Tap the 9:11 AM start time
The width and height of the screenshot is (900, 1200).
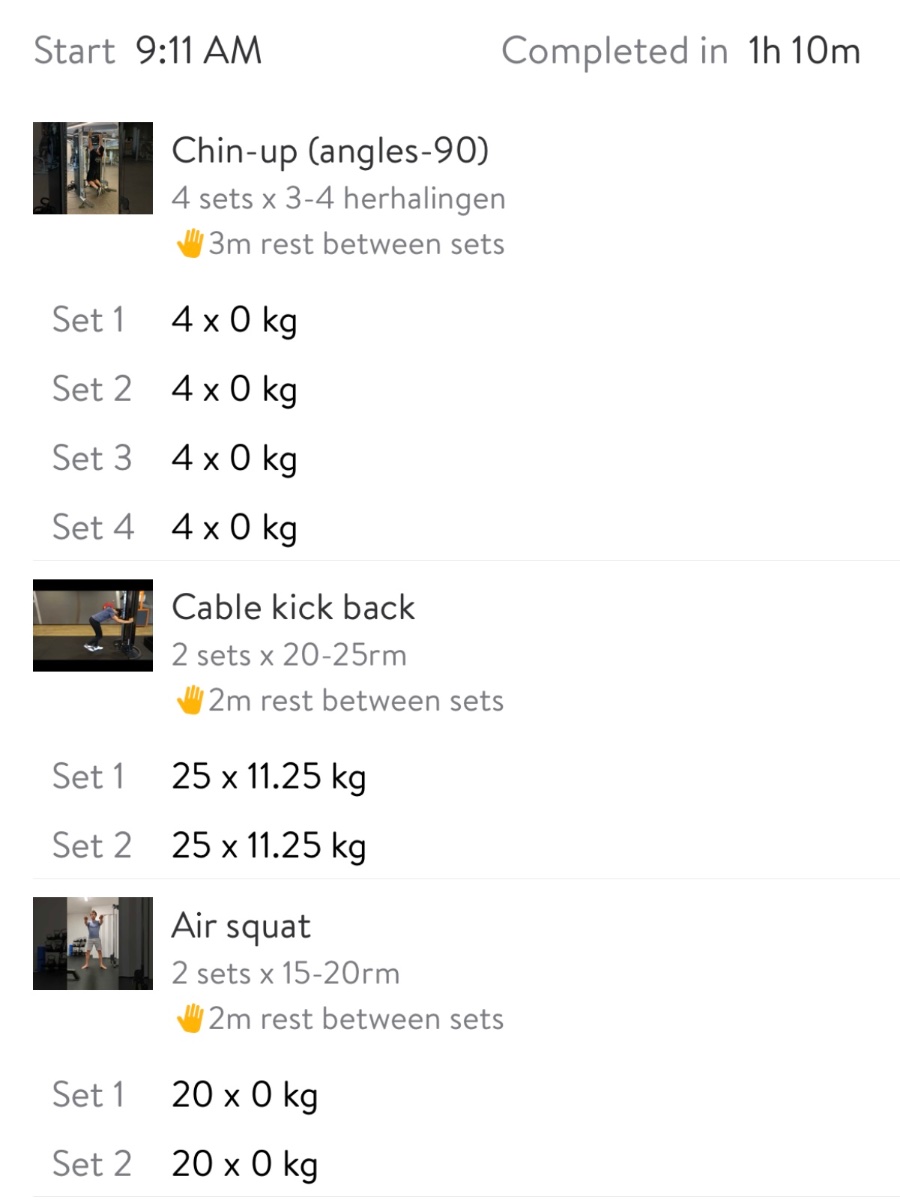(198, 51)
